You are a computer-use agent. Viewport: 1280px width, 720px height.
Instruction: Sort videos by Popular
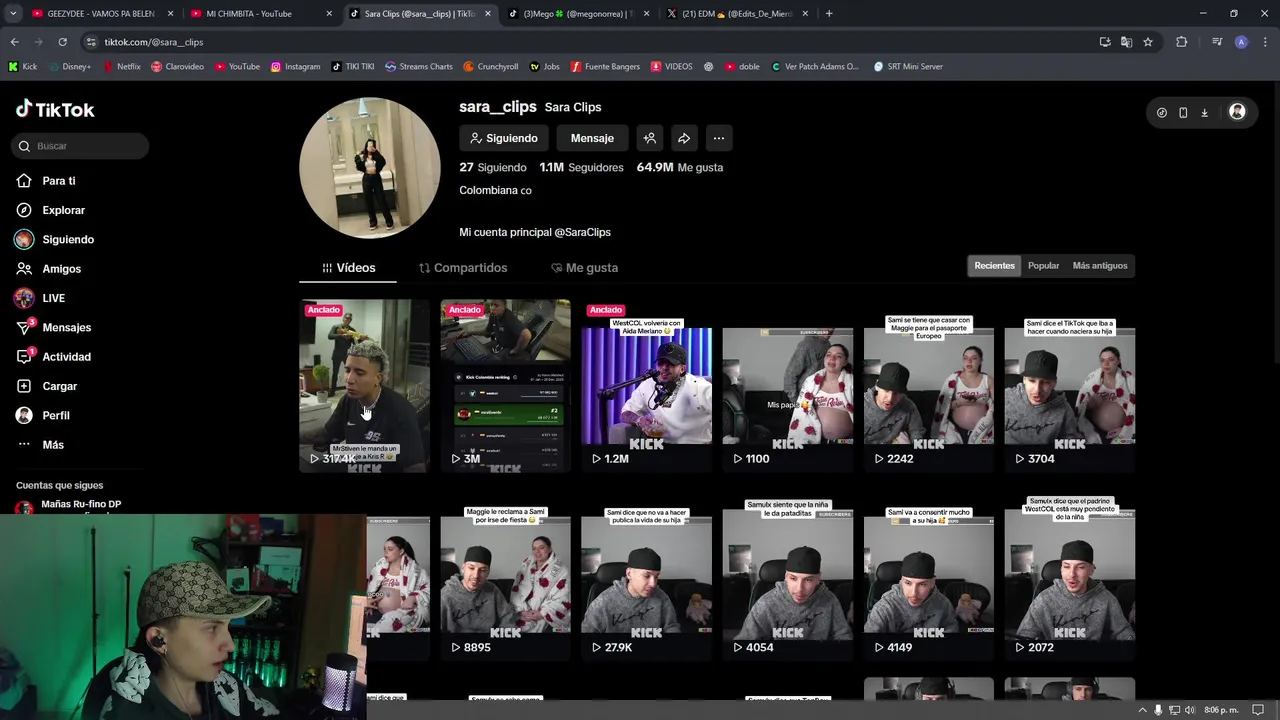pos(1043,266)
